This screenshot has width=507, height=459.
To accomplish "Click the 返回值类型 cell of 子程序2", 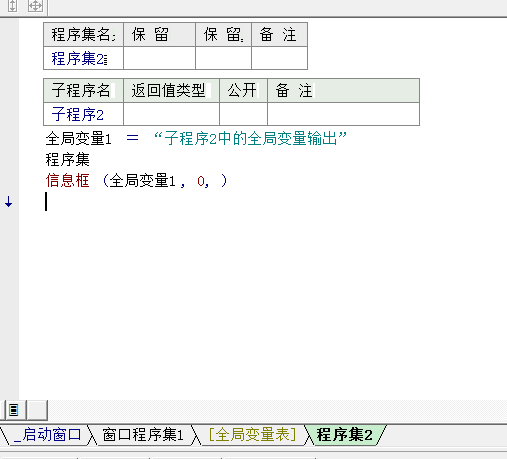I will 171,114.
